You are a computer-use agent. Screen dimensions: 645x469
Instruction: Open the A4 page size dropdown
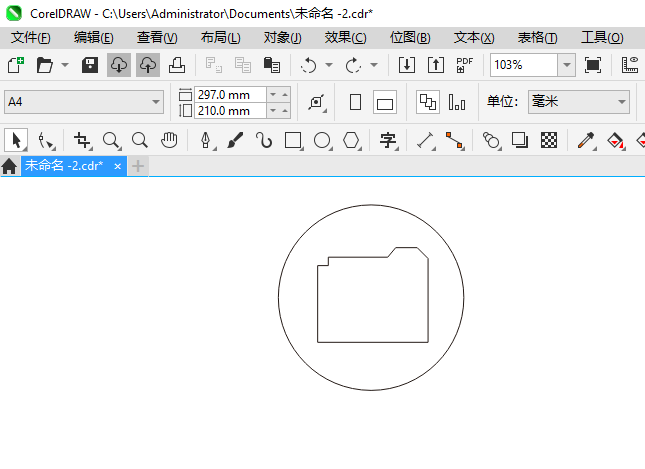[84, 102]
